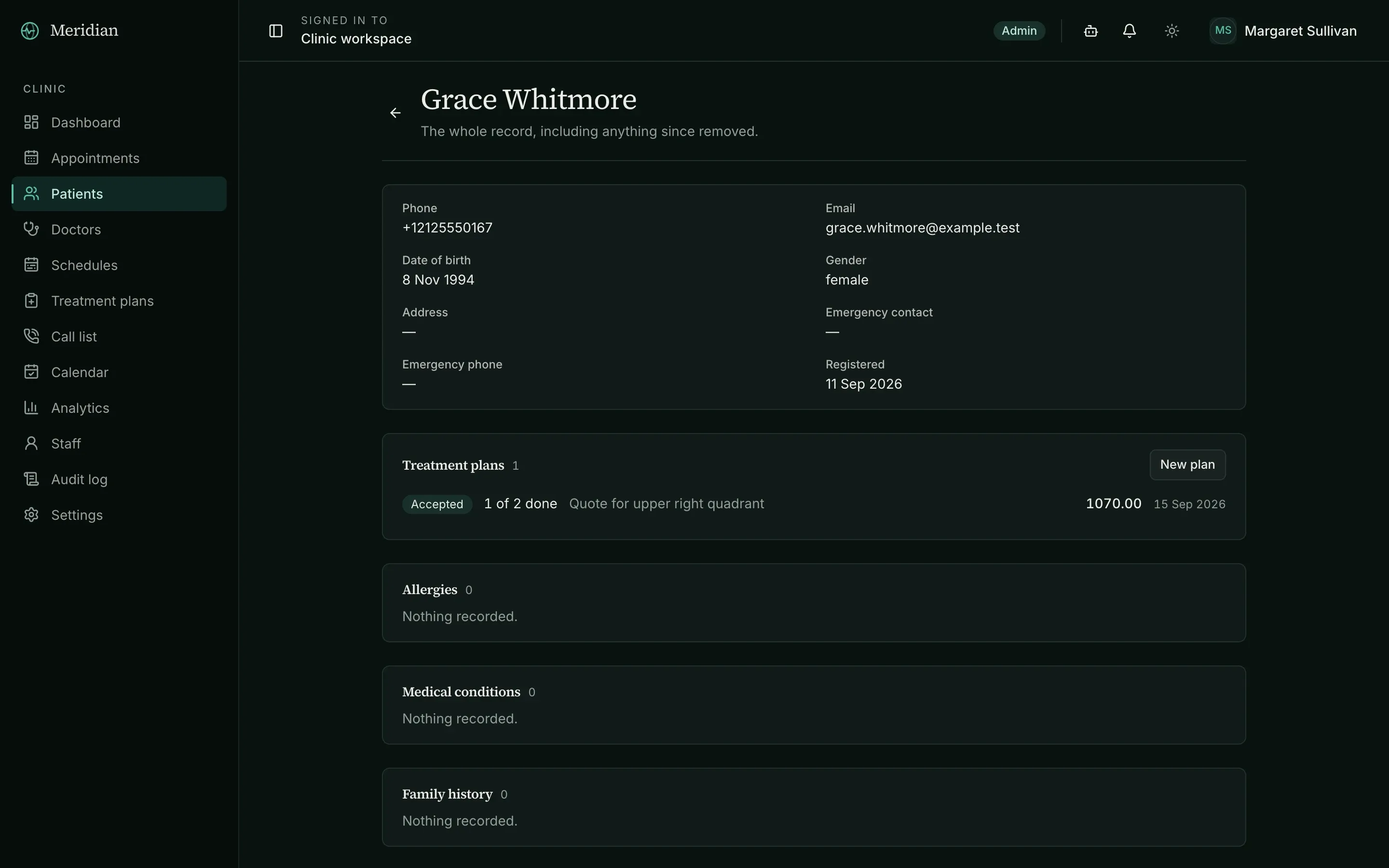Click the MS avatar circle
Image resolution: width=1389 pixels, height=868 pixels.
pyautogui.click(x=1223, y=30)
